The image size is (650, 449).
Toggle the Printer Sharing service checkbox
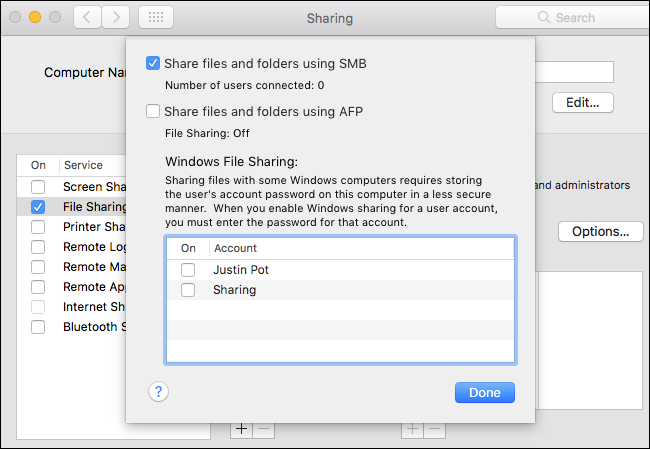38,227
